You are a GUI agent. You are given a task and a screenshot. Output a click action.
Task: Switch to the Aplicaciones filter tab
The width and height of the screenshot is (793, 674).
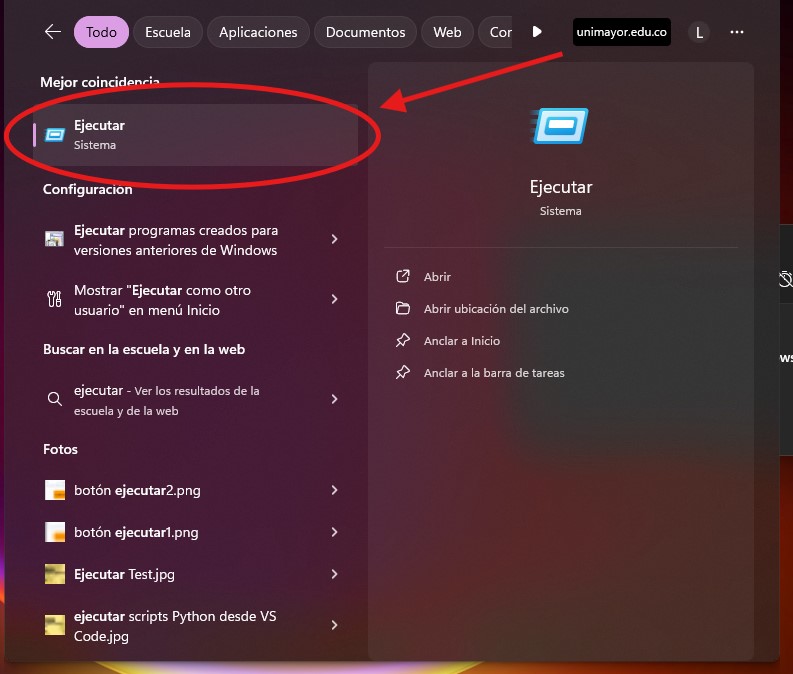(x=258, y=32)
